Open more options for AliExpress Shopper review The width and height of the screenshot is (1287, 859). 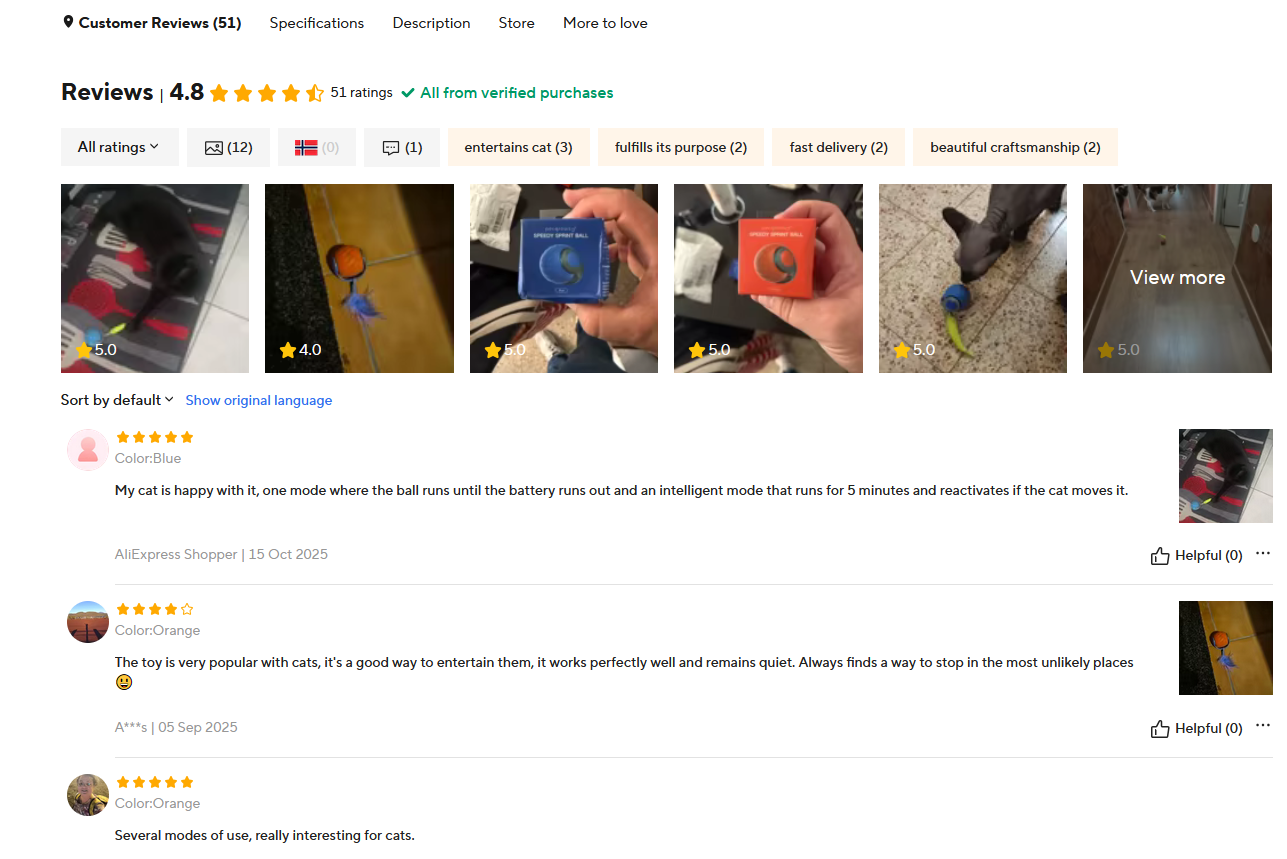coord(1263,553)
